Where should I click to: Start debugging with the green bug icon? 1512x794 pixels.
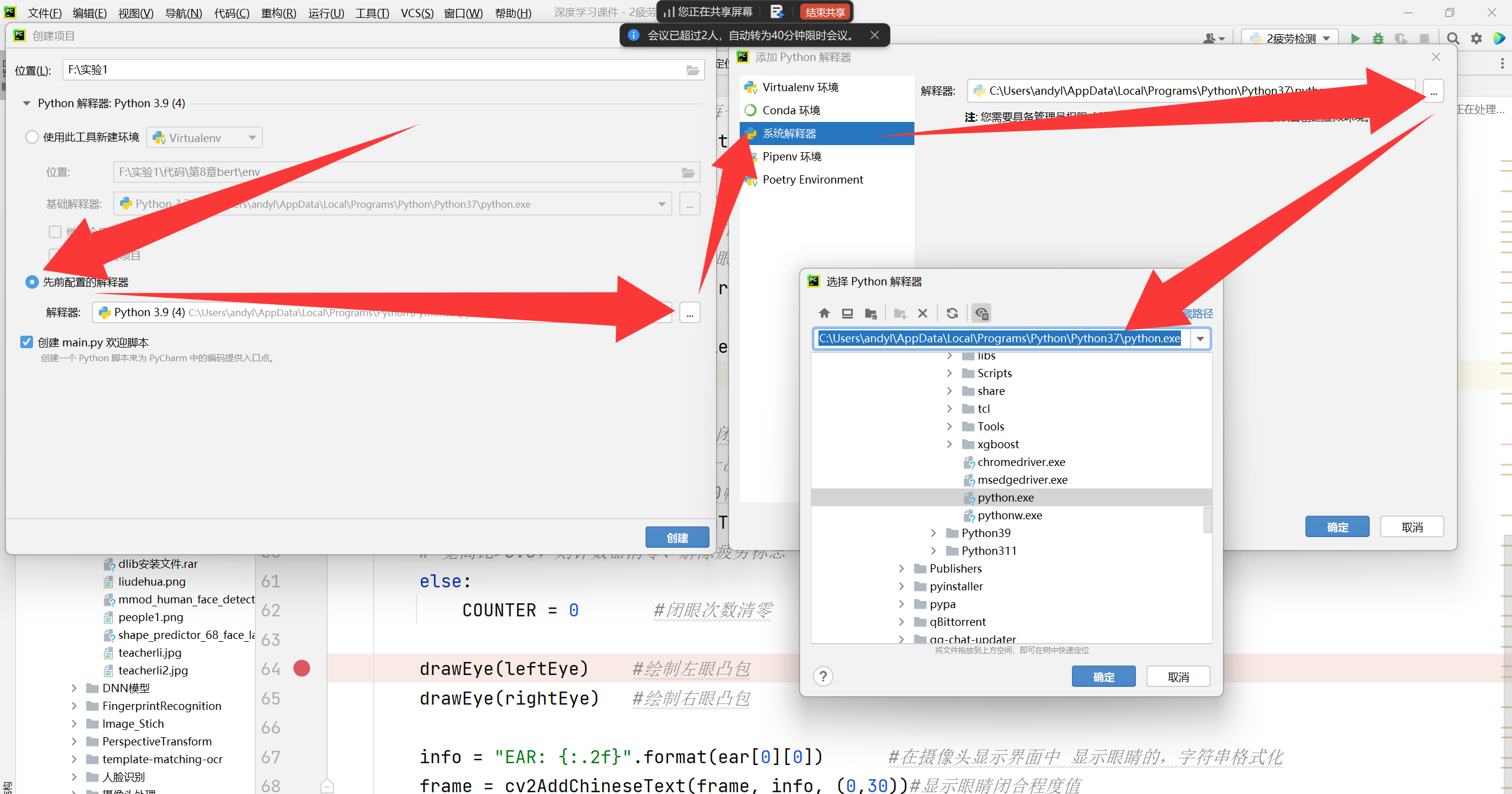pyautogui.click(x=1378, y=38)
